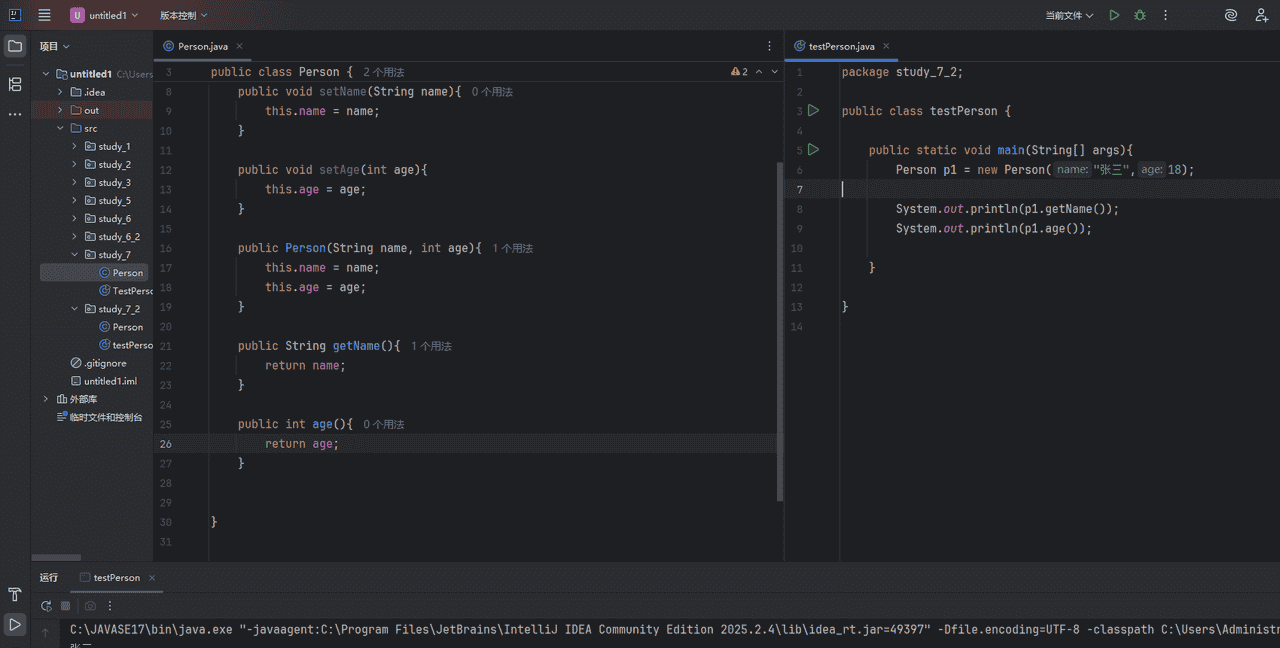Viewport: 1280px width, 648px height.
Task: Open the Structure tool window icon
Action: pos(15,84)
